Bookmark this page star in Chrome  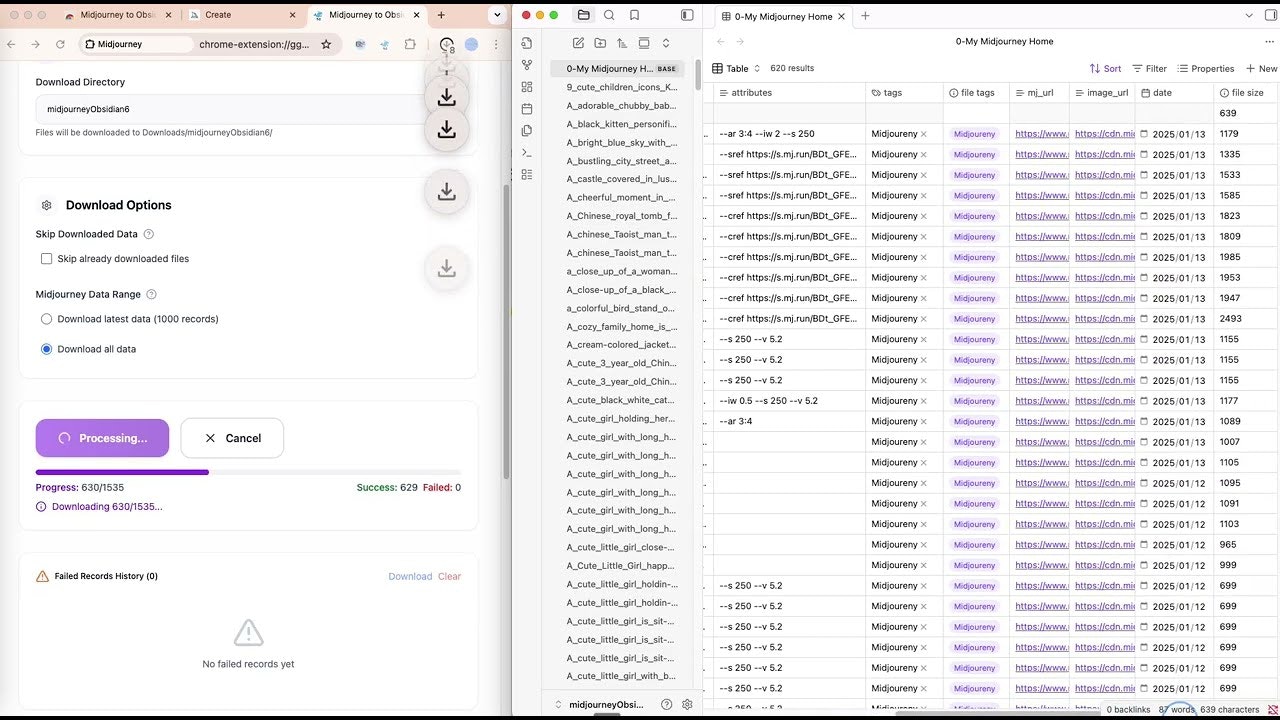(326, 44)
